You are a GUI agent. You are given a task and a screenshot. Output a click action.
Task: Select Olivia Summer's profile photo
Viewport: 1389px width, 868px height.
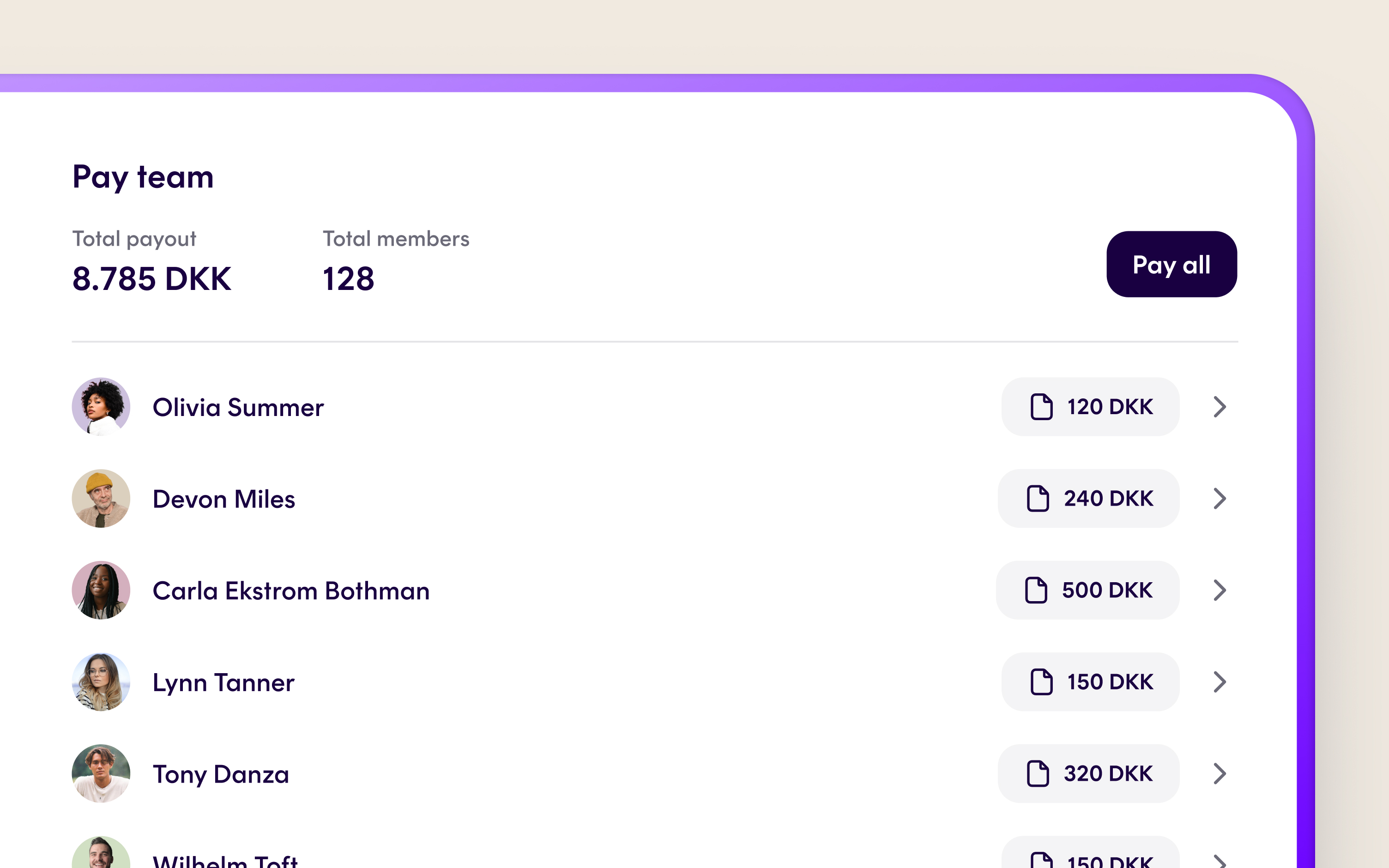[x=101, y=406]
